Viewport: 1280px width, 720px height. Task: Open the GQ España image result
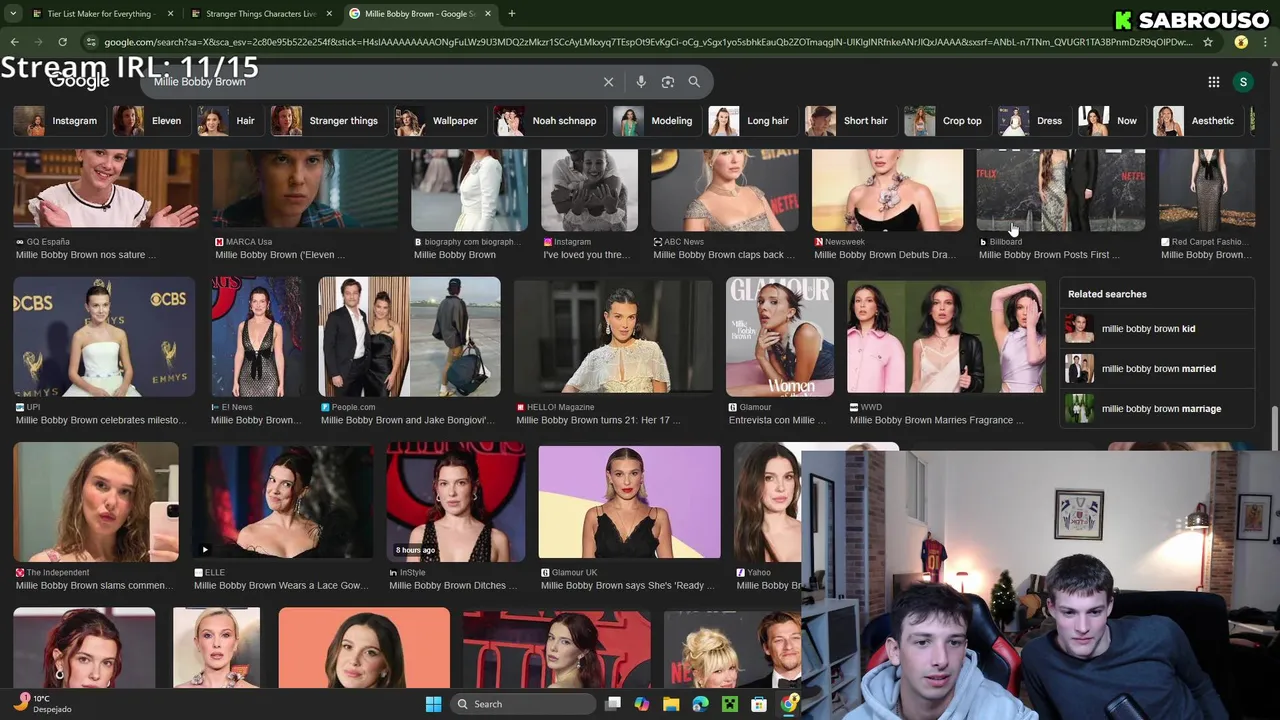106,190
